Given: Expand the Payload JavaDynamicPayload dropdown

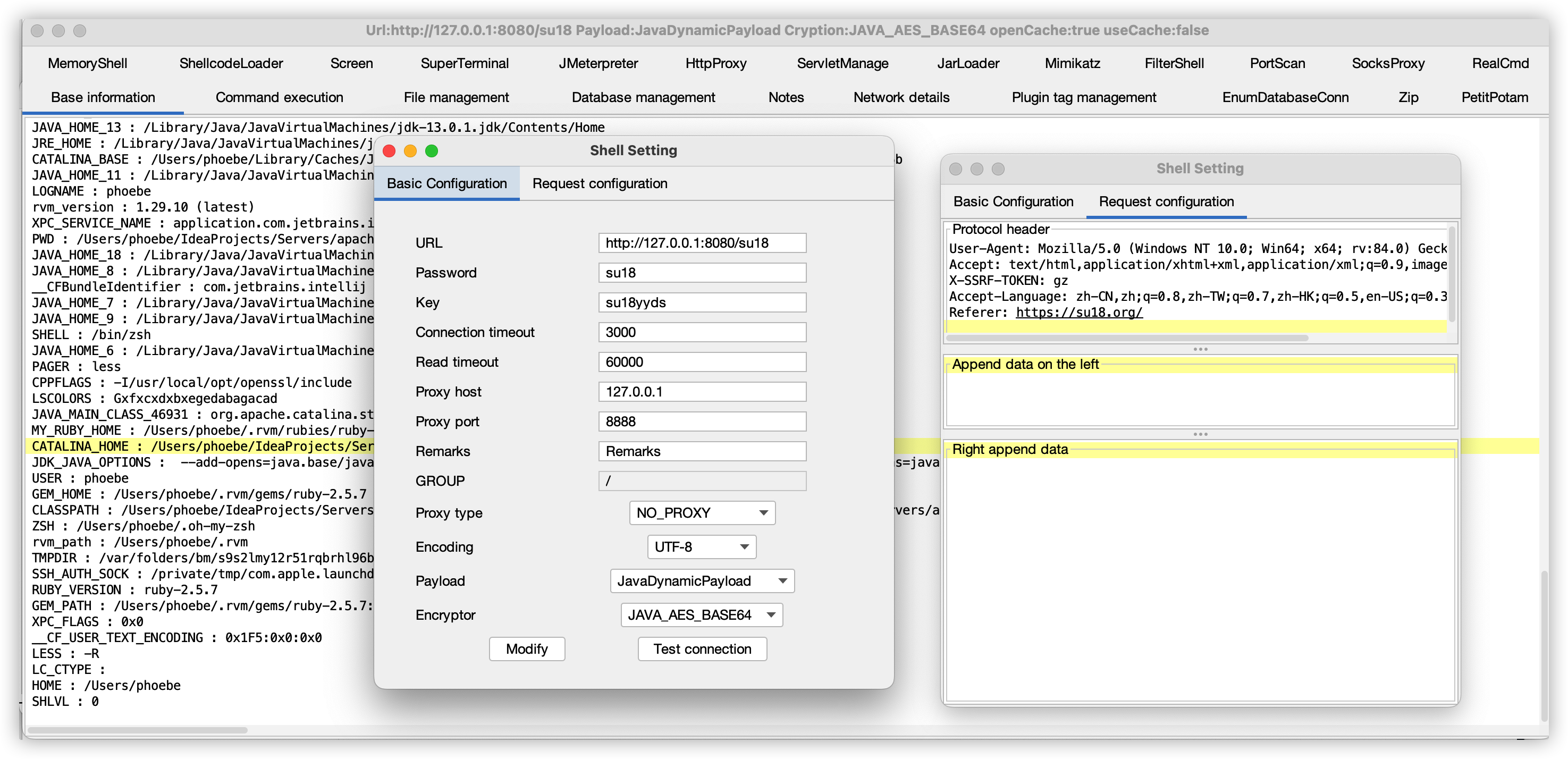Looking at the screenshot, I should tap(702, 580).
